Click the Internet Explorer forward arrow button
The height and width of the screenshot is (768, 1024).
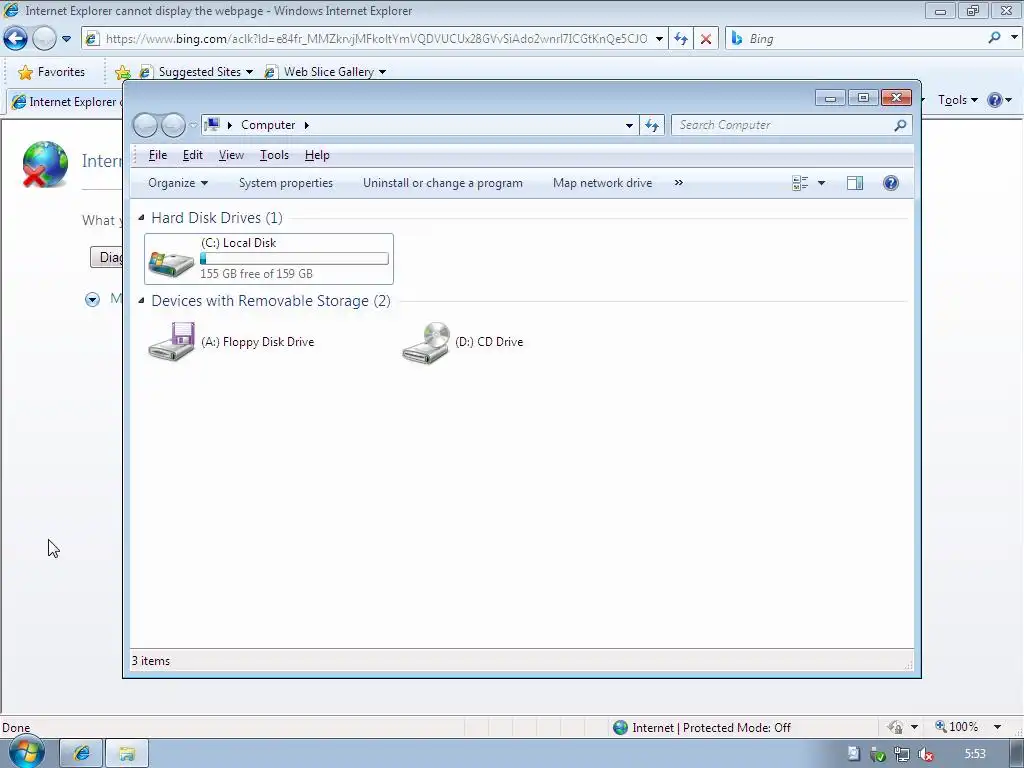pos(44,39)
